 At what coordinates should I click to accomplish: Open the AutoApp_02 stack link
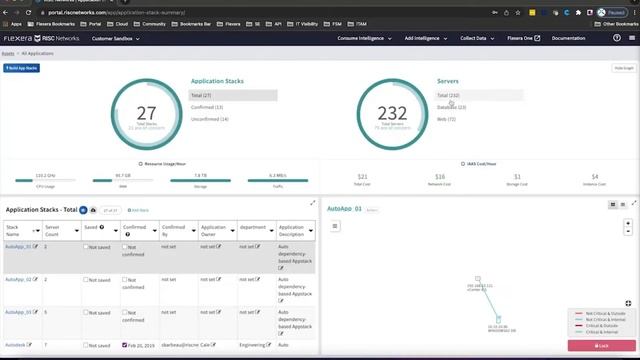point(18,280)
